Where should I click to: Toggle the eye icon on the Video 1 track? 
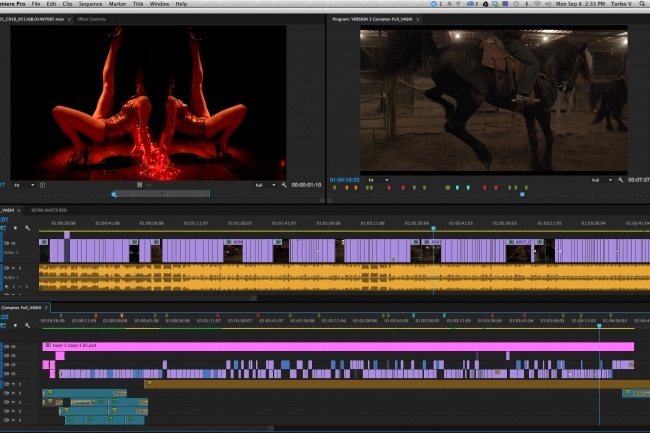[13, 243]
